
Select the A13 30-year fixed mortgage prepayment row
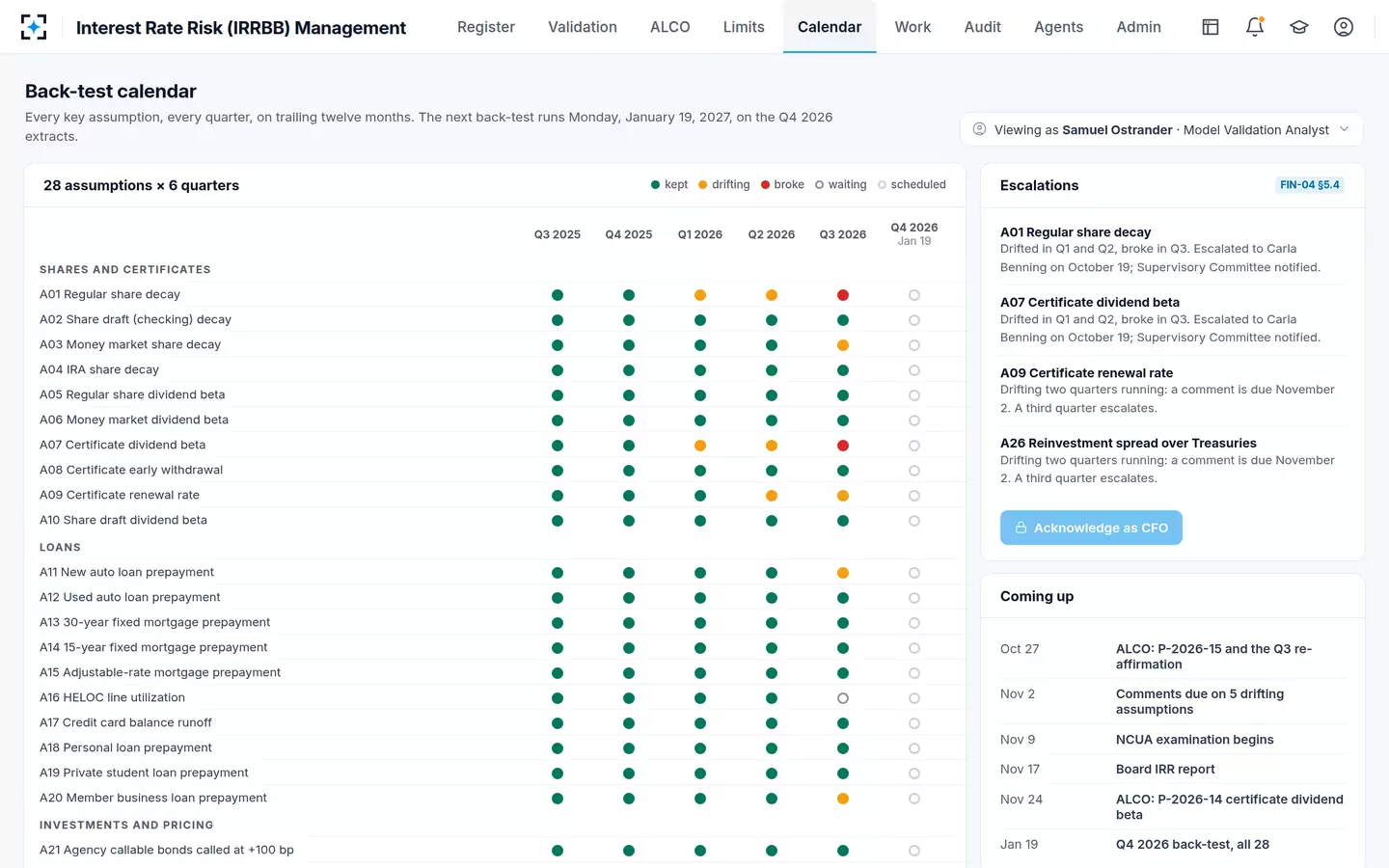492,623
